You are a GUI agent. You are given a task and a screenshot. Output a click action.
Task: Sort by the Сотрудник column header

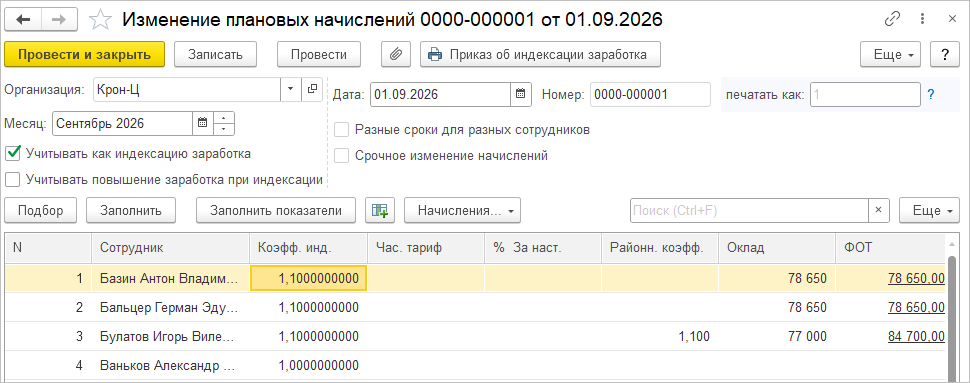coord(170,248)
